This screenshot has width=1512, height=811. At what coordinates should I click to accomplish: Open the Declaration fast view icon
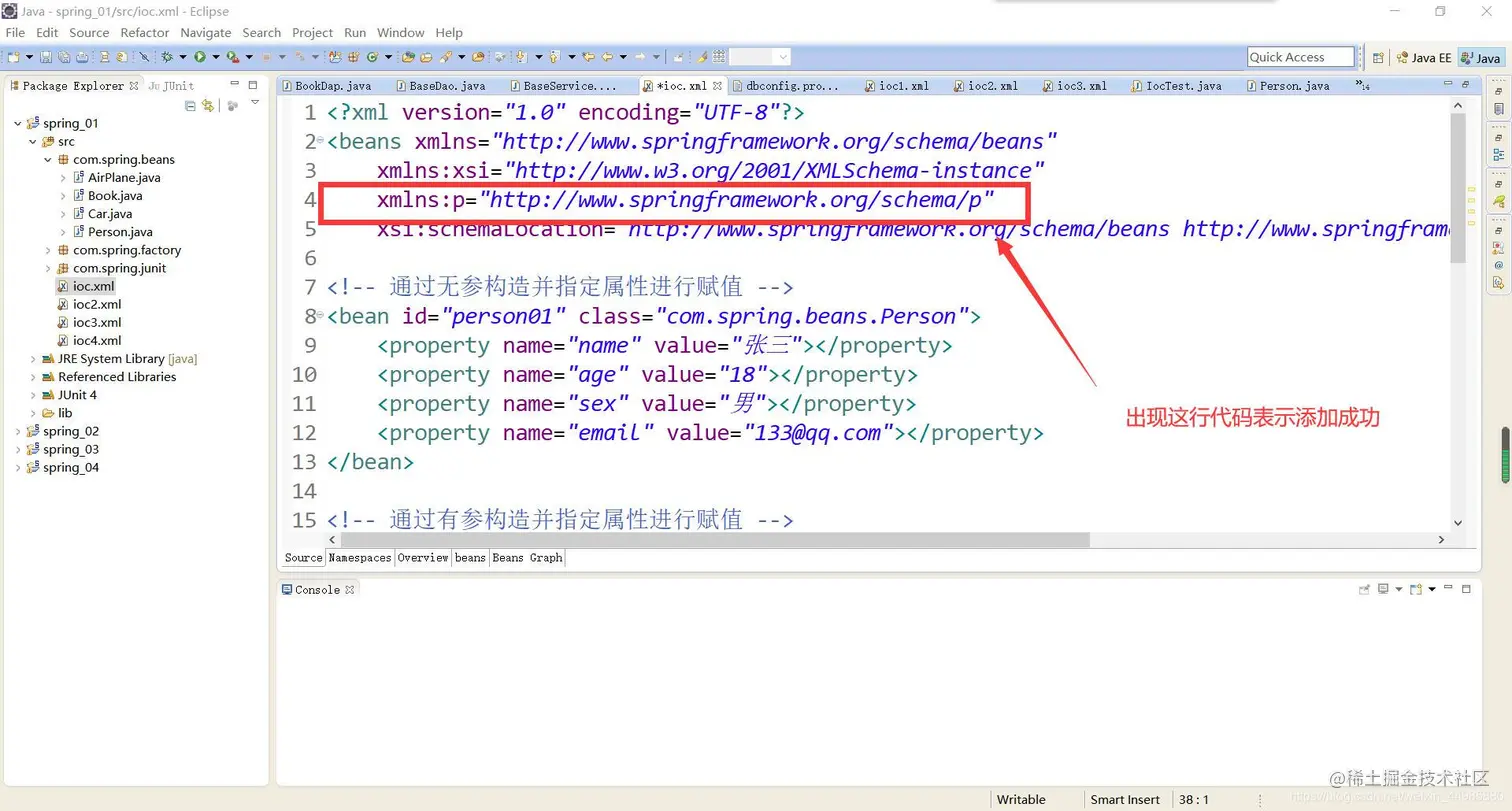tap(1498, 283)
